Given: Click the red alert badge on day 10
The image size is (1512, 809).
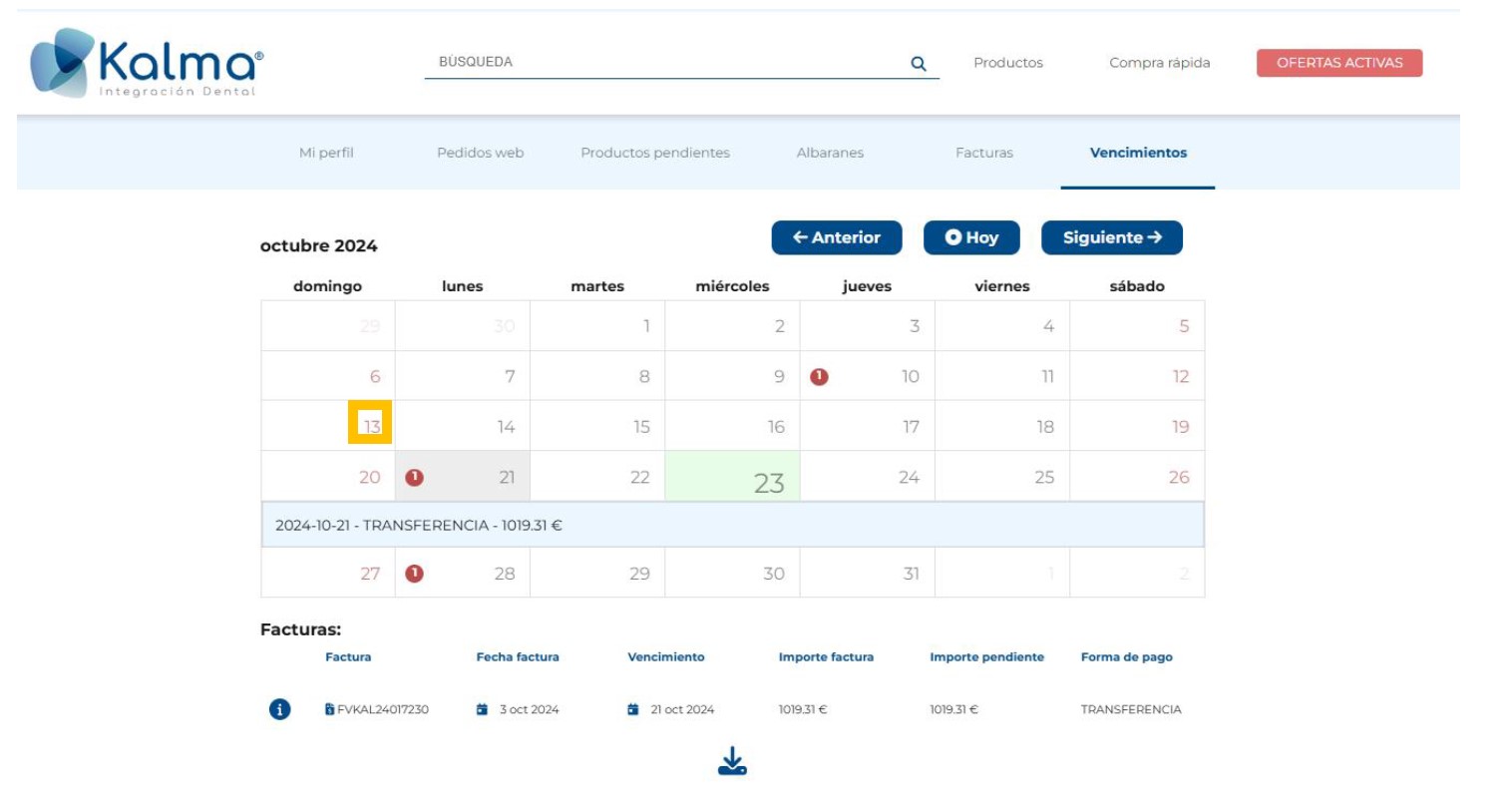Looking at the screenshot, I should (x=819, y=376).
